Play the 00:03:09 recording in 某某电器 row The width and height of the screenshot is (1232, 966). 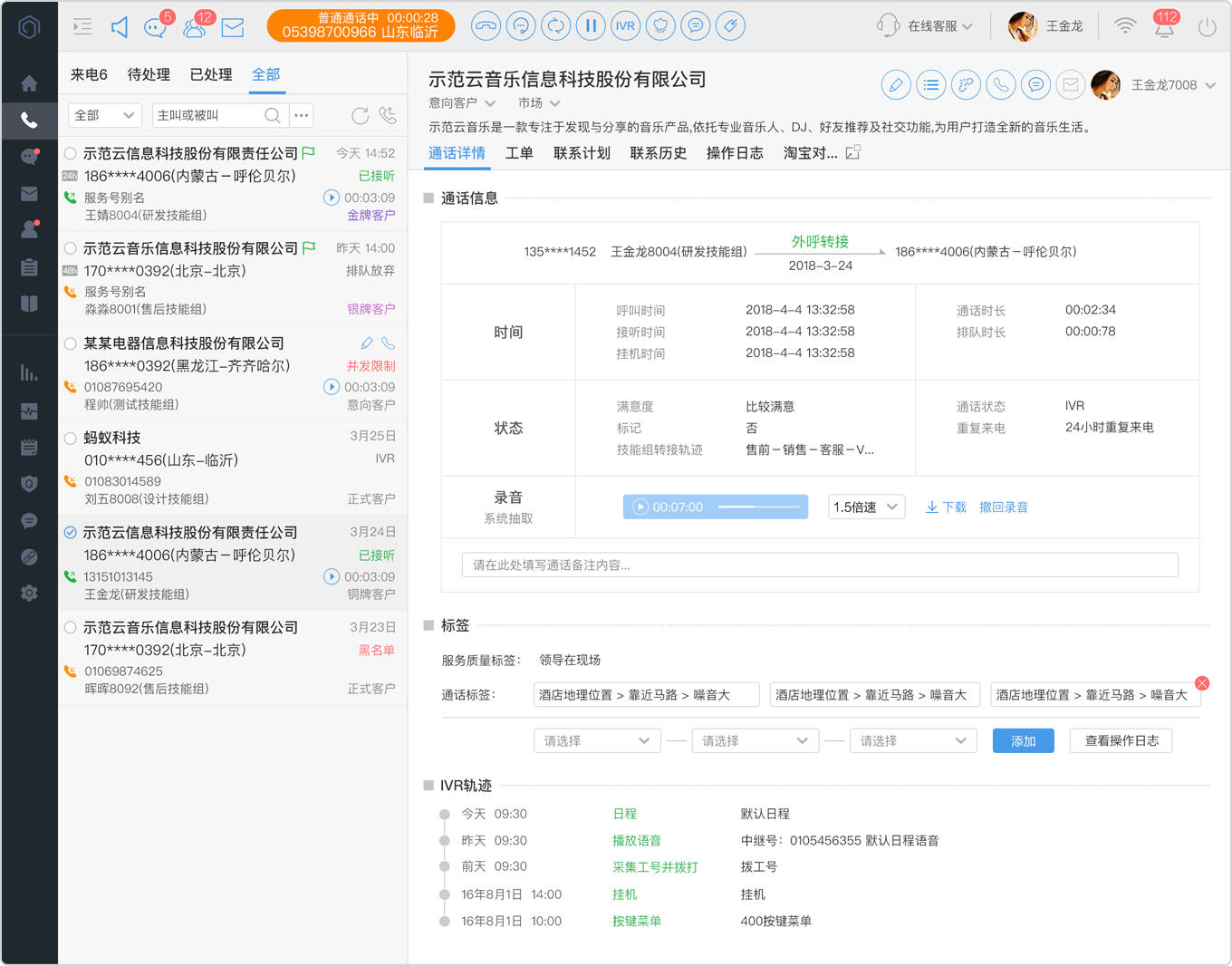point(332,387)
